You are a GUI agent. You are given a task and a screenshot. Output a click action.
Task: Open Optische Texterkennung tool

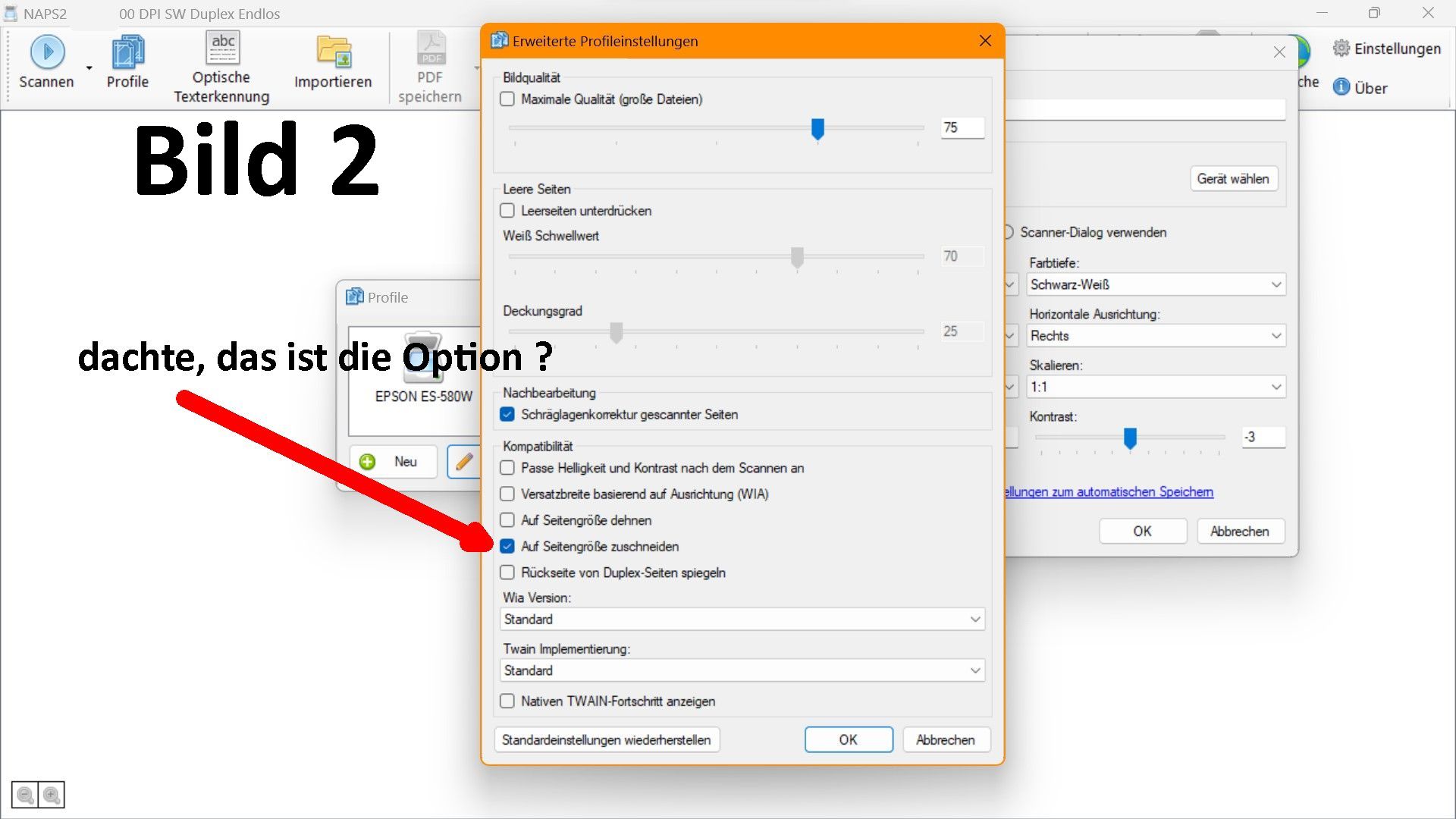pyautogui.click(x=222, y=49)
